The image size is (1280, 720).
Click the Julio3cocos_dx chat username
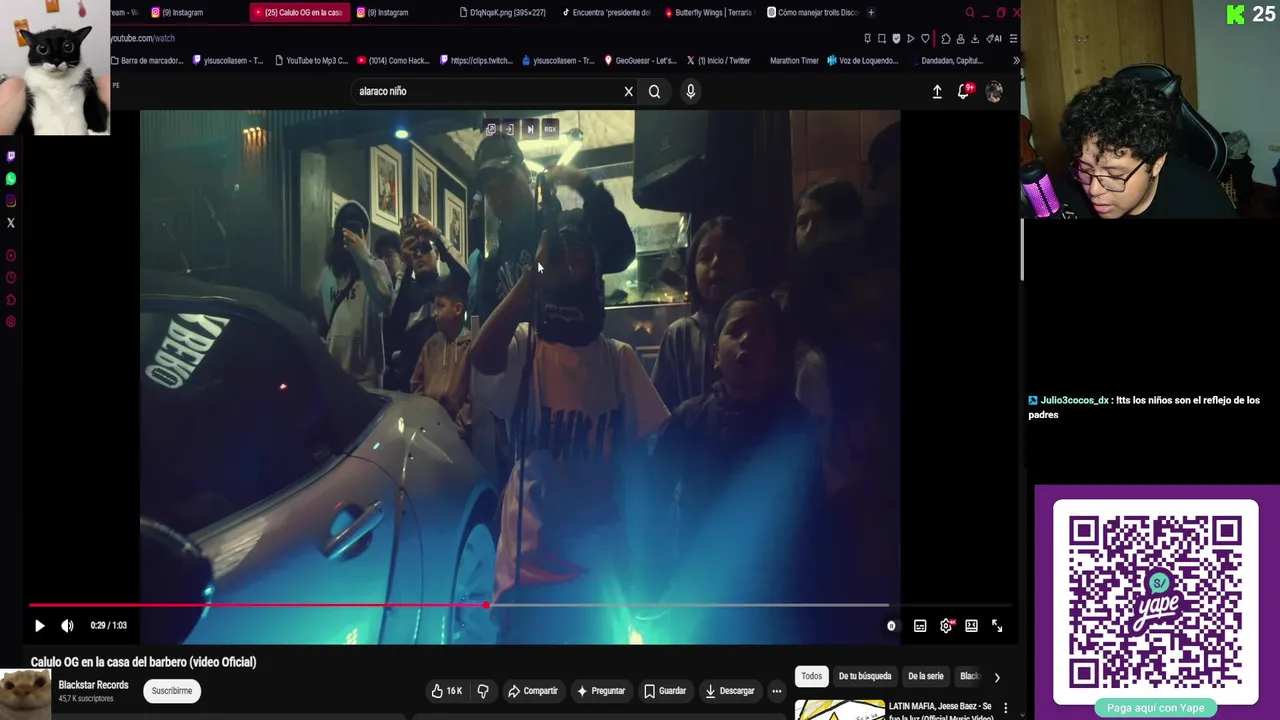tap(1074, 400)
